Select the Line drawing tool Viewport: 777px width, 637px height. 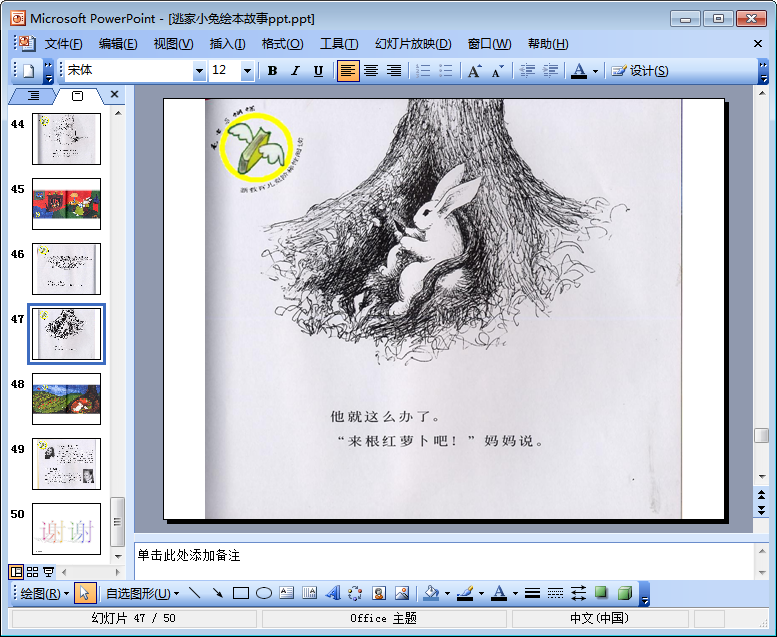tap(195, 593)
